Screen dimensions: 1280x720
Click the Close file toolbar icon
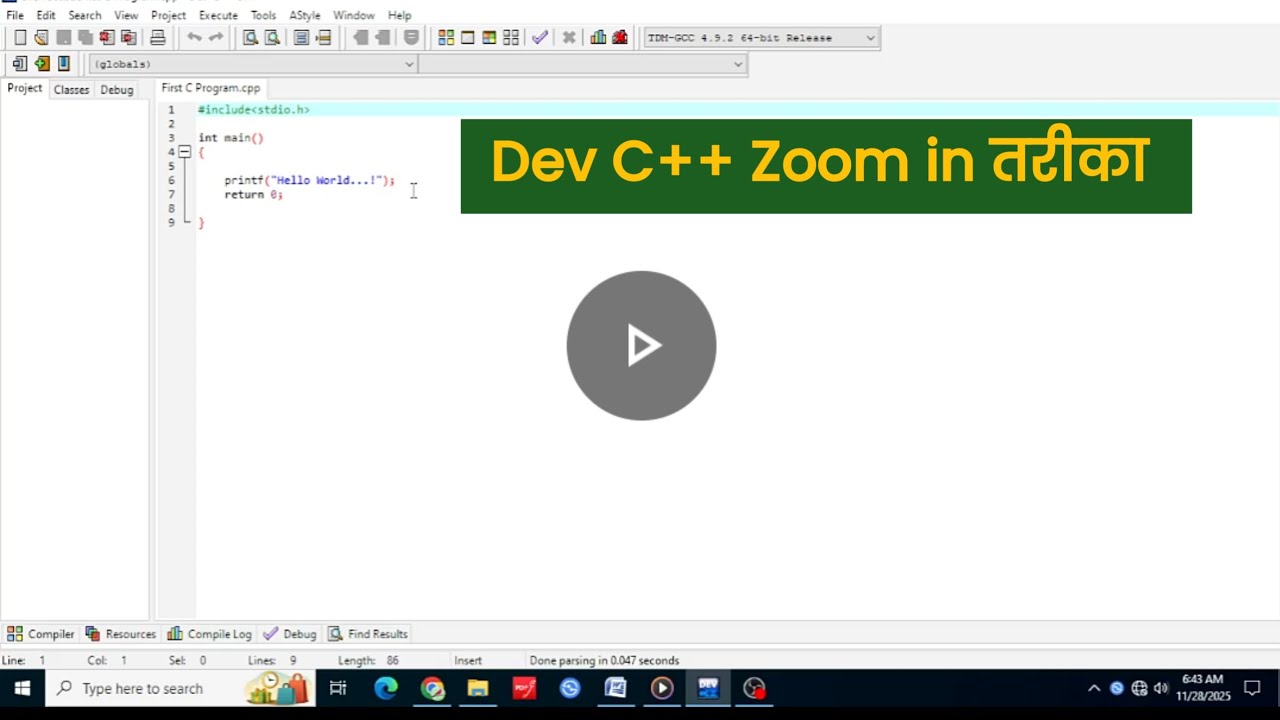click(107, 38)
